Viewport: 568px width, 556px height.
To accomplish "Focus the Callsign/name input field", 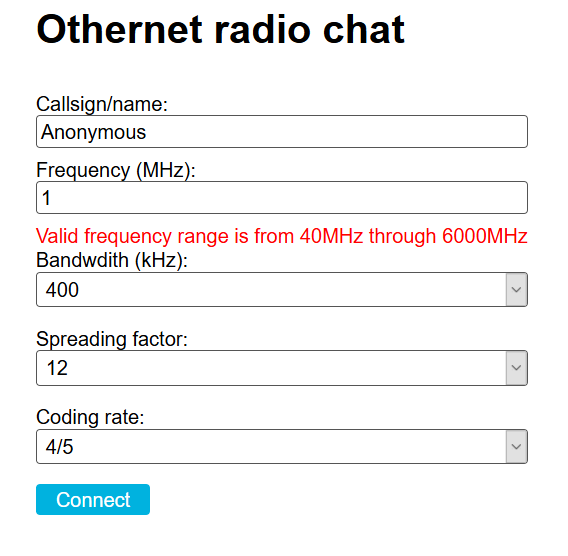I will (x=282, y=131).
